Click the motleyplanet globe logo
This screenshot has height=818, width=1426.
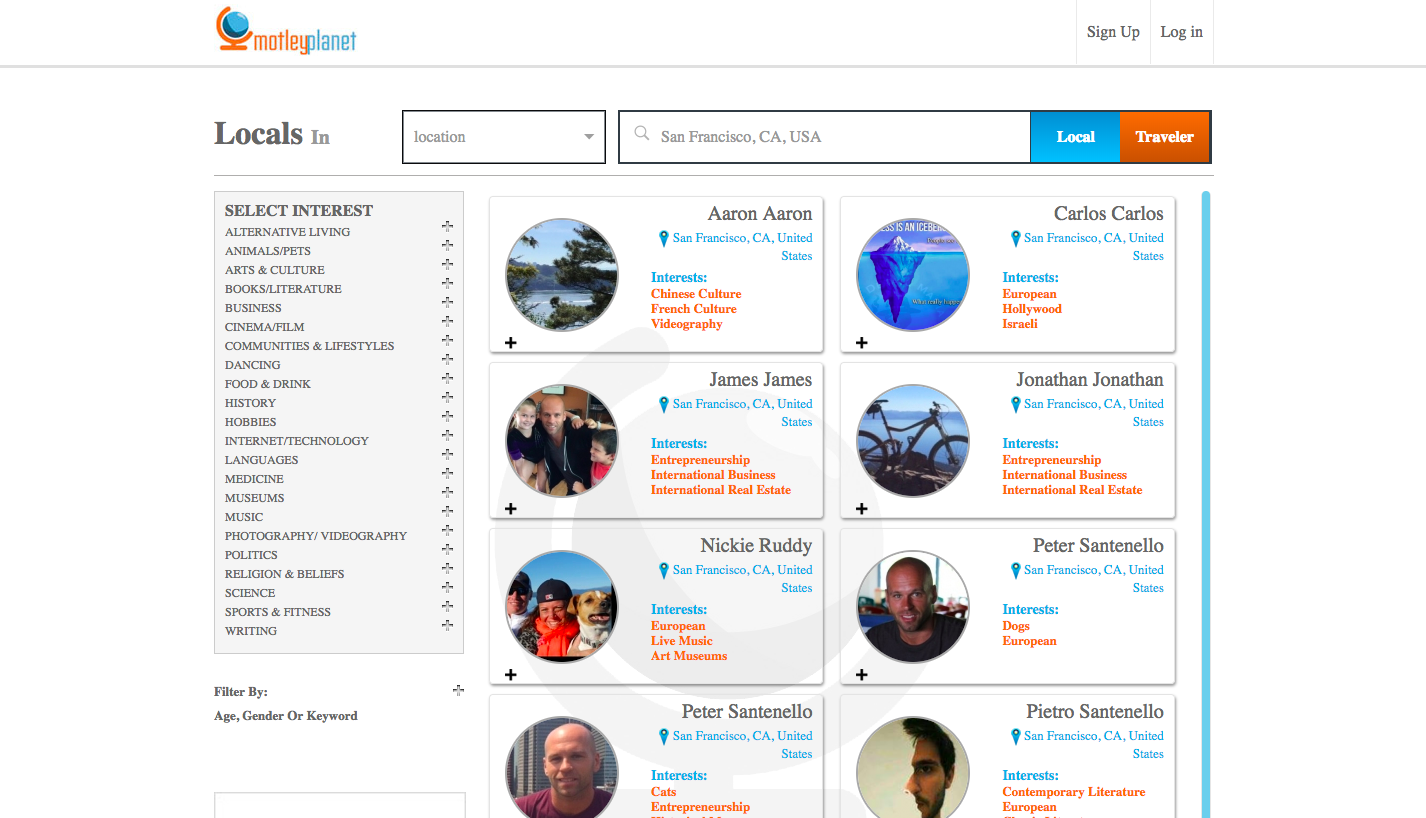pos(286,31)
